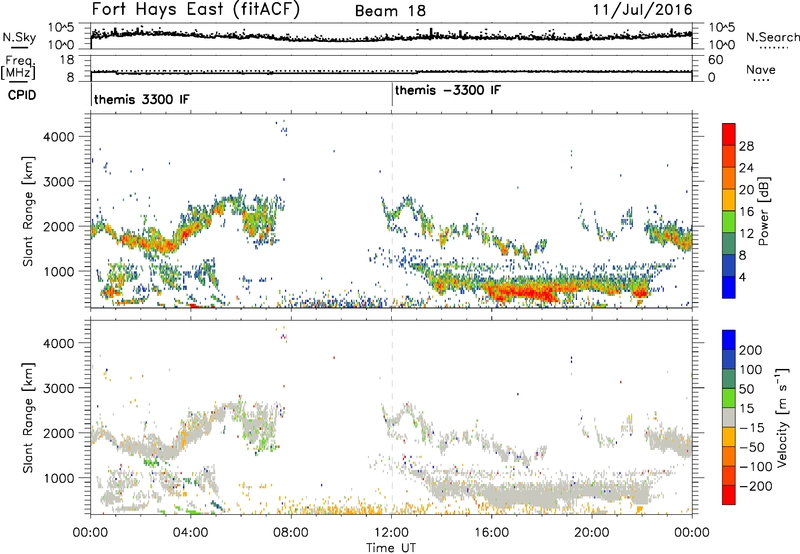Click the "60" tick on the Nave axis
Screen dimensions: 800x554
(716, 60)
